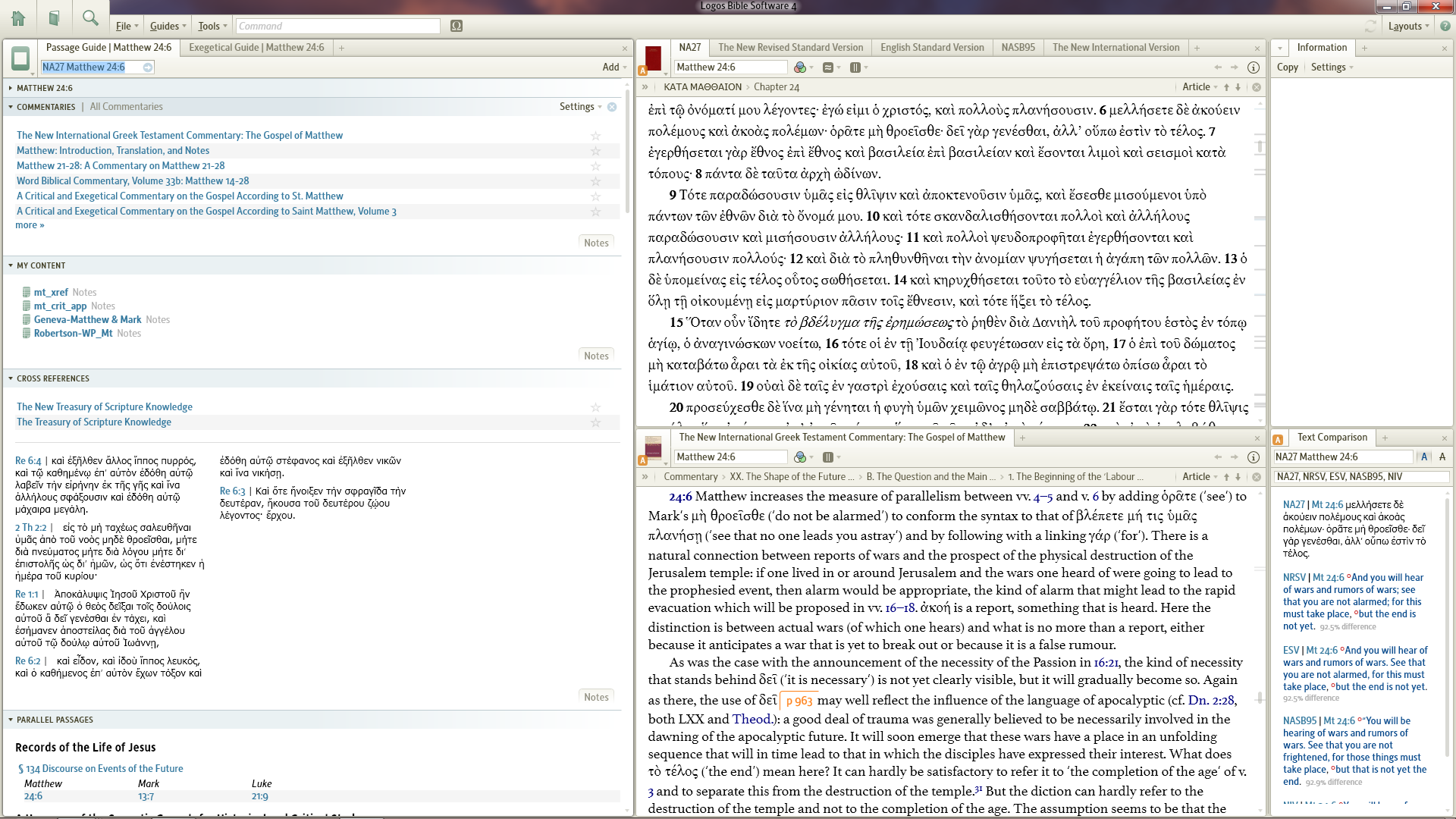Open column layout icon in commentary panel
This screenshot has height=819, width=1456.
(x=828, y=457)
